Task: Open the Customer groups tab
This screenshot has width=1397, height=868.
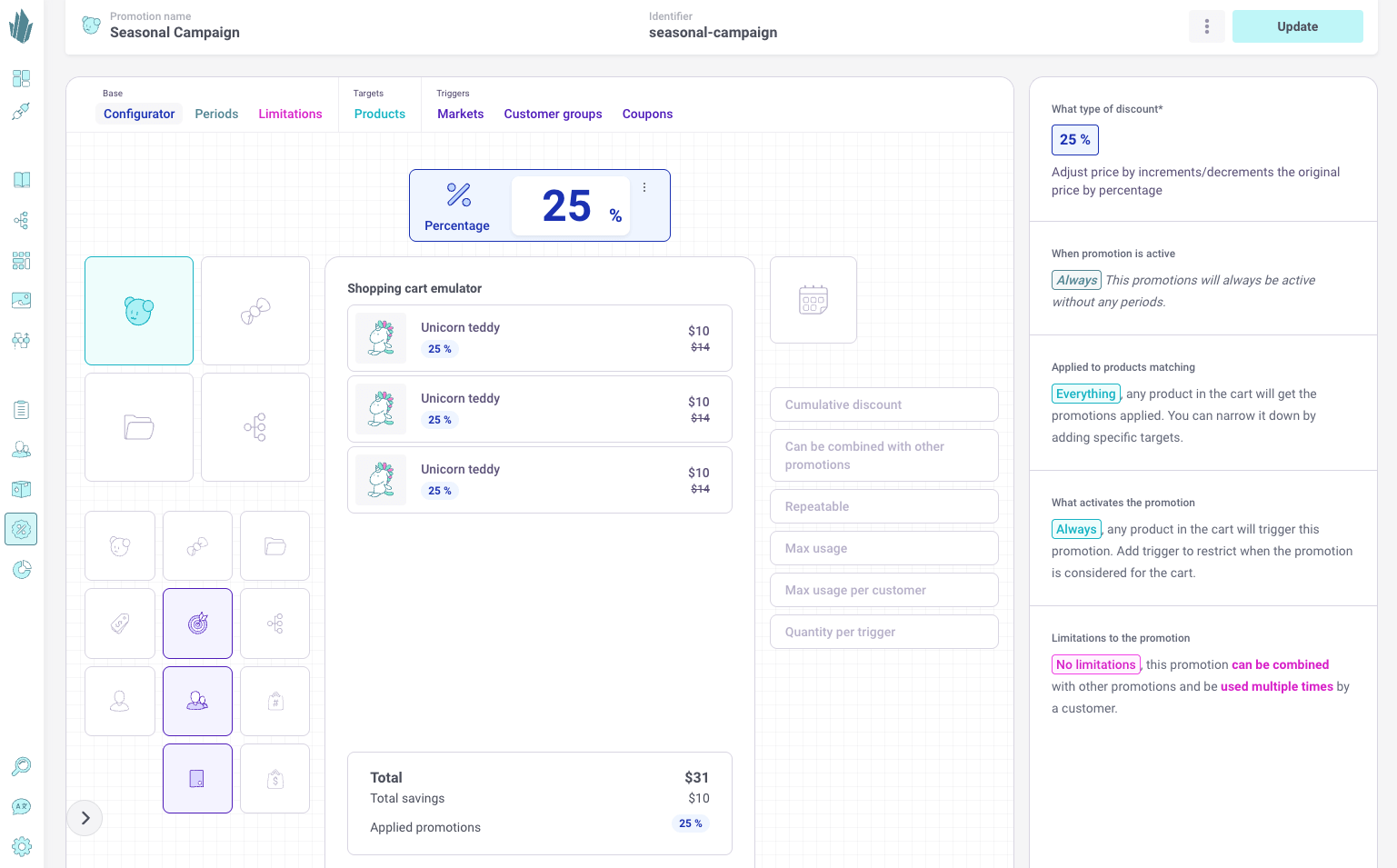Action: [553, 114]
